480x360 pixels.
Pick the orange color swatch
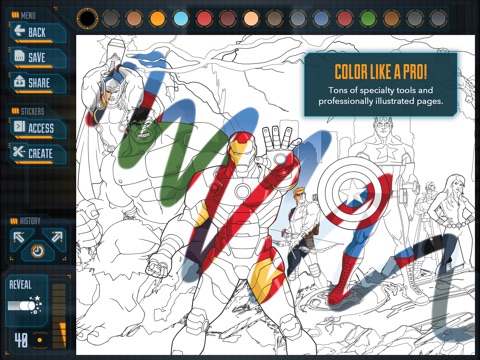point(158,19)
